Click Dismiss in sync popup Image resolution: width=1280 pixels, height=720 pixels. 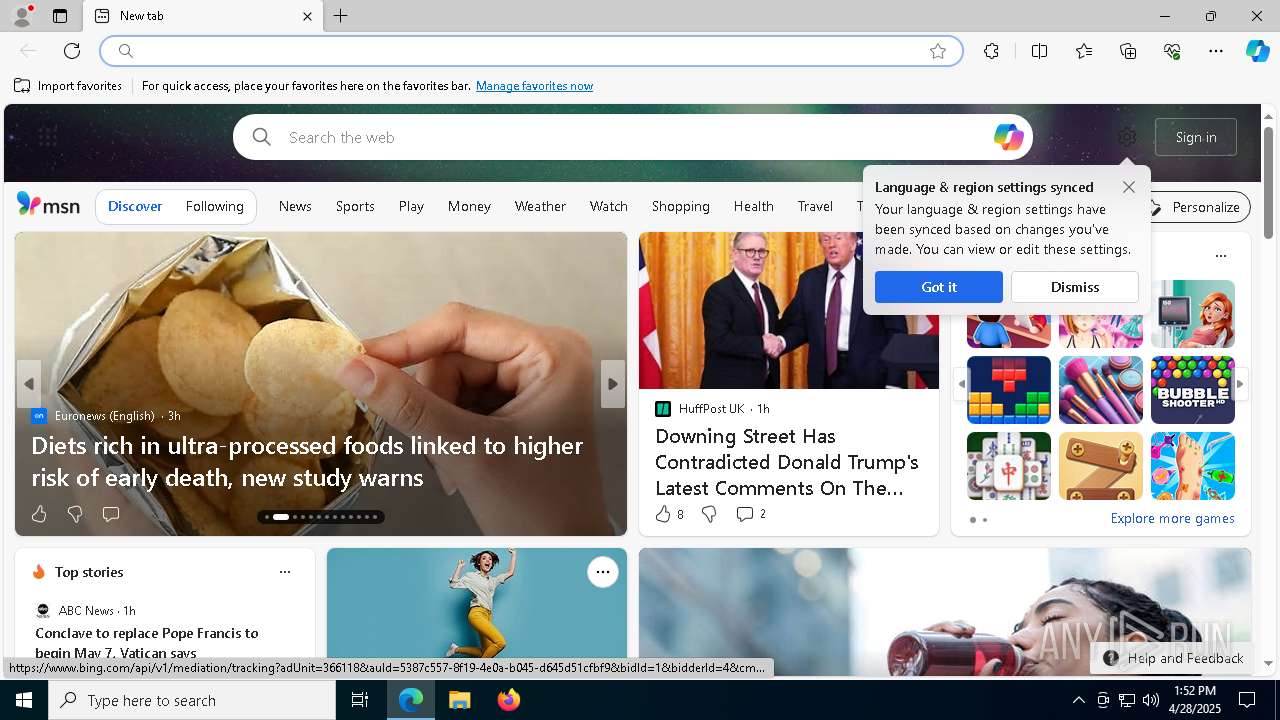click(x=1075, y=287)
